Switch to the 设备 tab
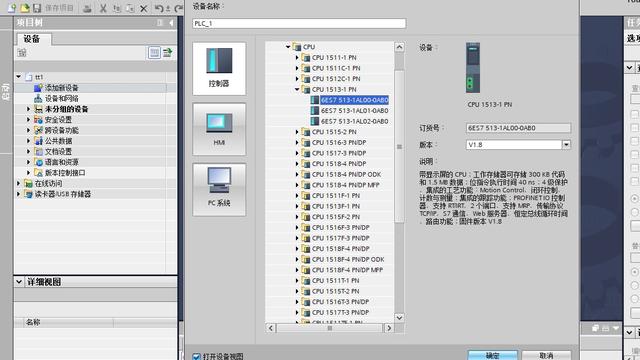Screen dimensions: 640x360 tap(32, 39)
